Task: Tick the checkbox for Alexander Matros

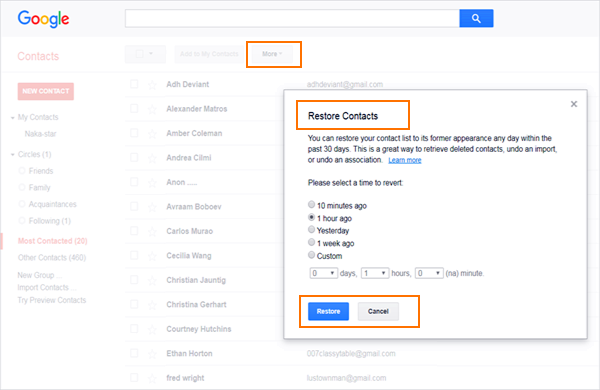Action: click(x=134, y=108)
